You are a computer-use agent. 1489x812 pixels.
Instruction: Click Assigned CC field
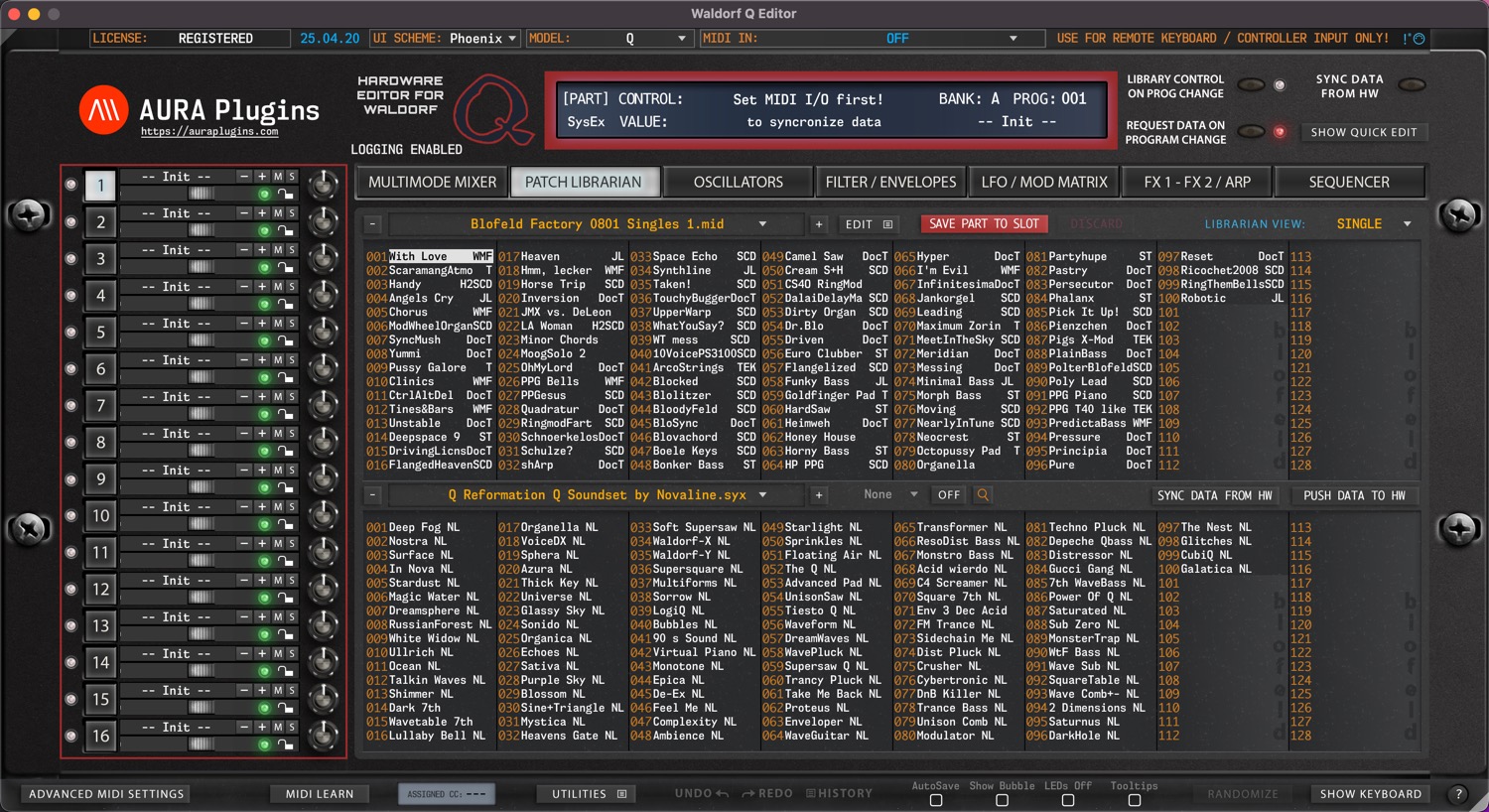pos(447,794)
